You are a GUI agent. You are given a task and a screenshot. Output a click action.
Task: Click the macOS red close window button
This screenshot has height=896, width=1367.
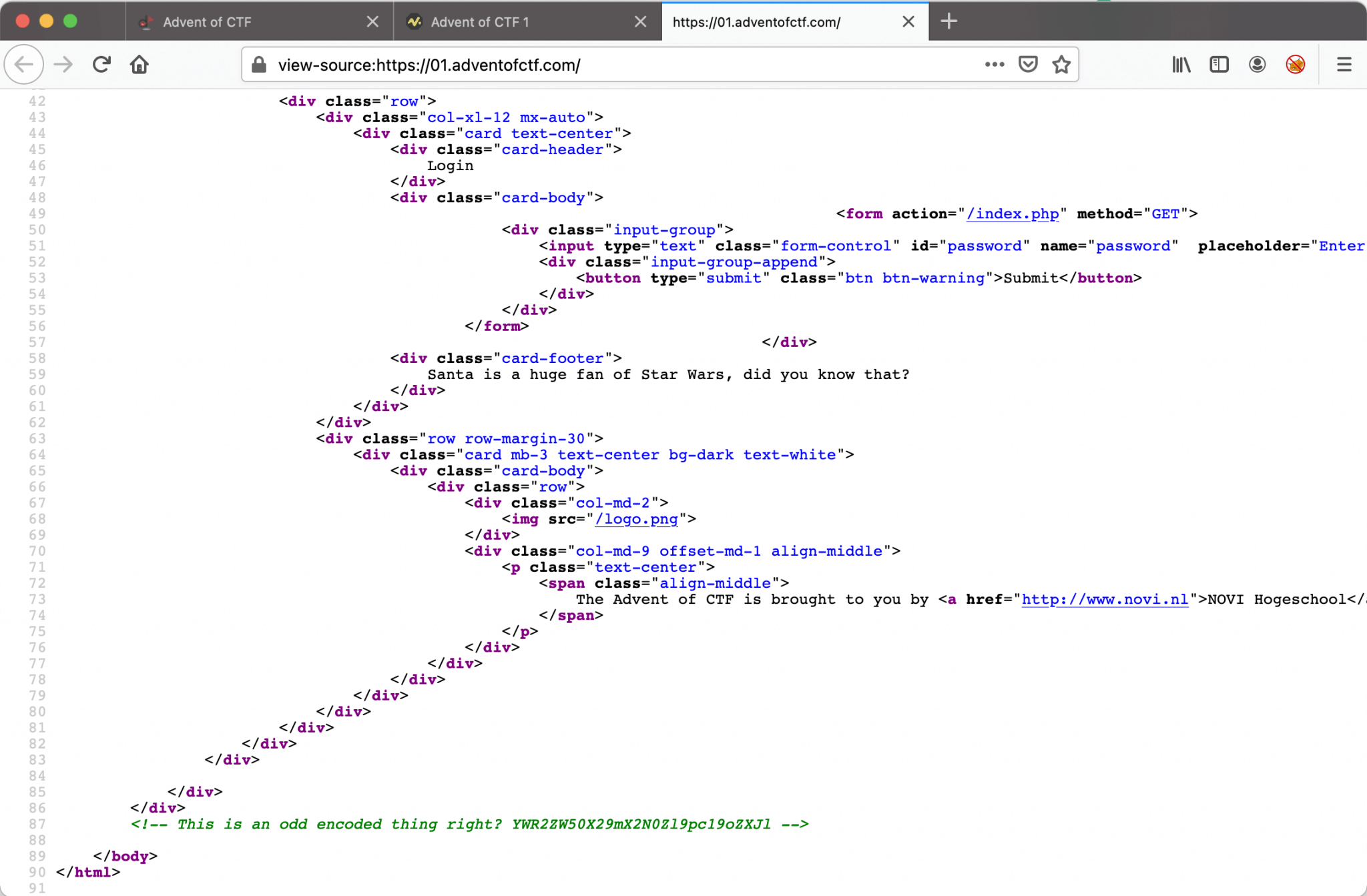coord(22,21)
